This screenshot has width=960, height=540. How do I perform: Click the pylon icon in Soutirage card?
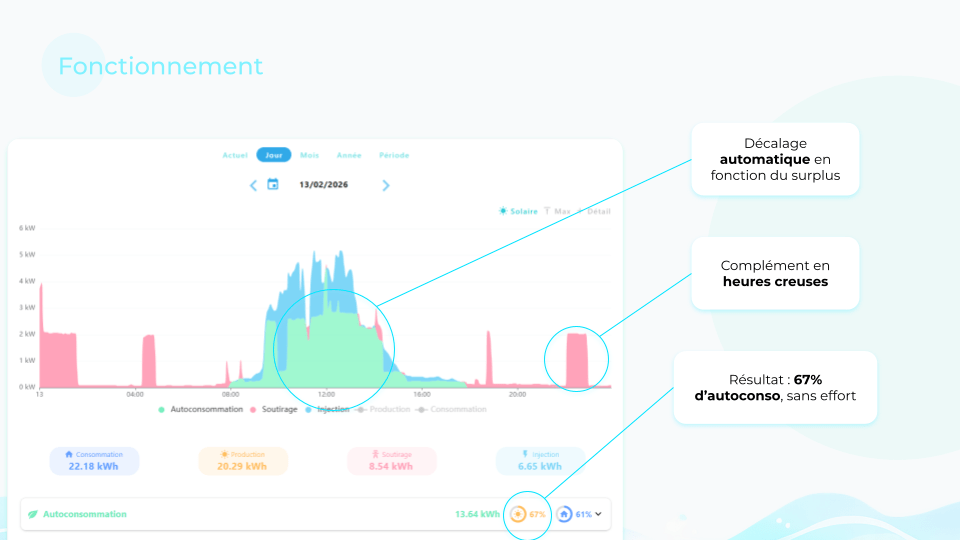coord(372,454)
